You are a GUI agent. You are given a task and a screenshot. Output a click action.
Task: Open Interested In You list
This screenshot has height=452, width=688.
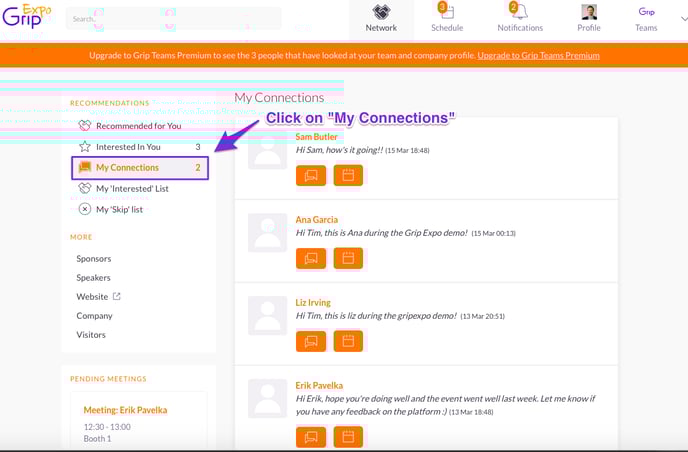click(128, 147)
